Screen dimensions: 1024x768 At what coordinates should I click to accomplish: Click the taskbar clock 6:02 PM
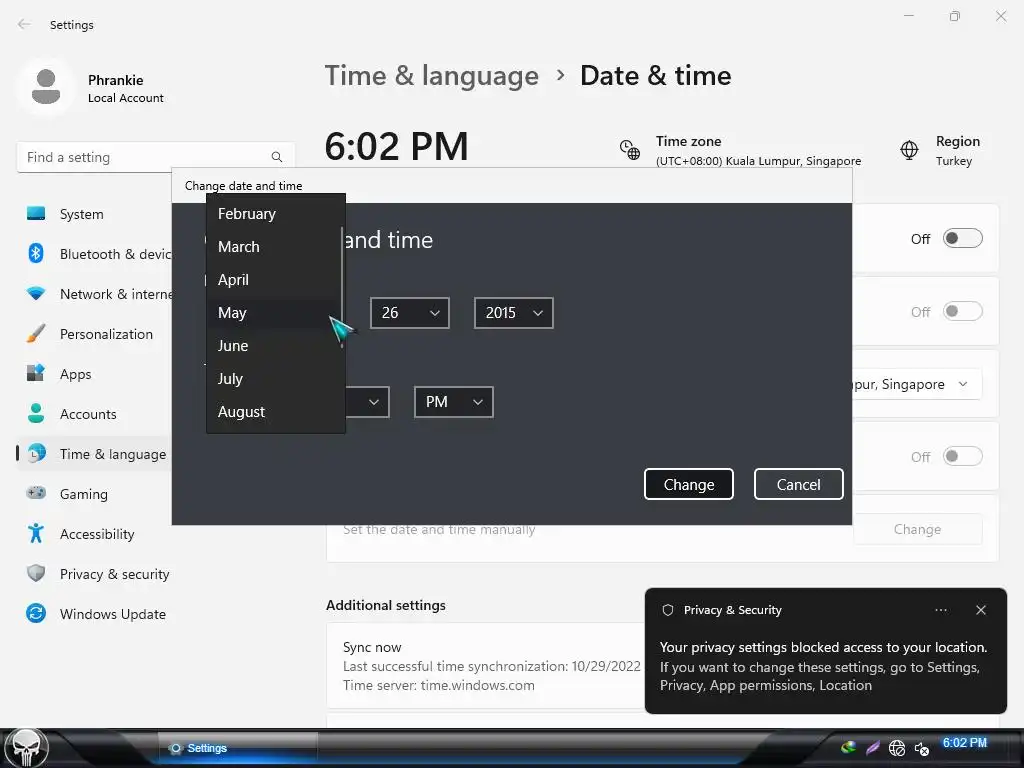964,743
